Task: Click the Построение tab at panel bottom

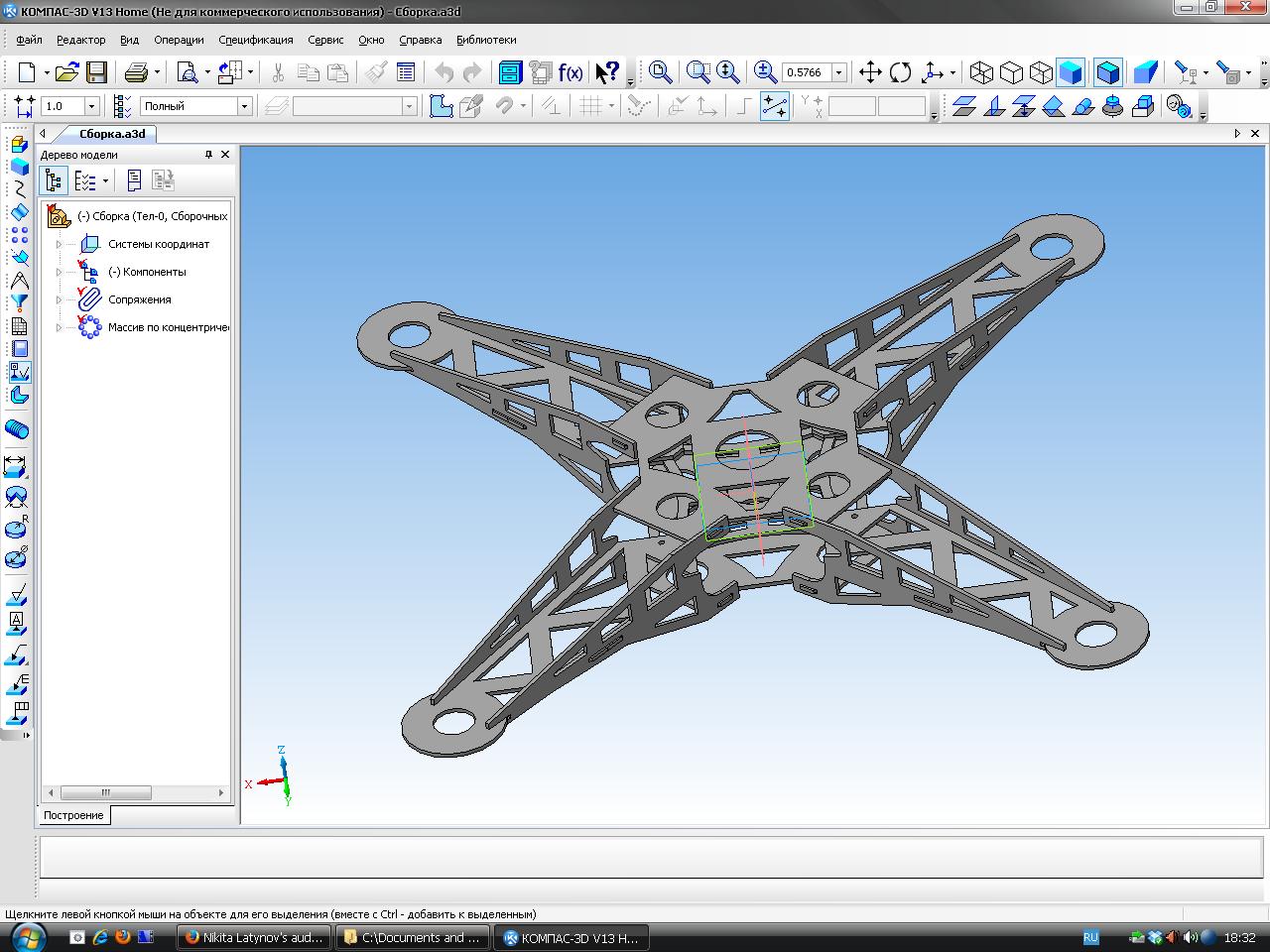Action: click(73, 815)
